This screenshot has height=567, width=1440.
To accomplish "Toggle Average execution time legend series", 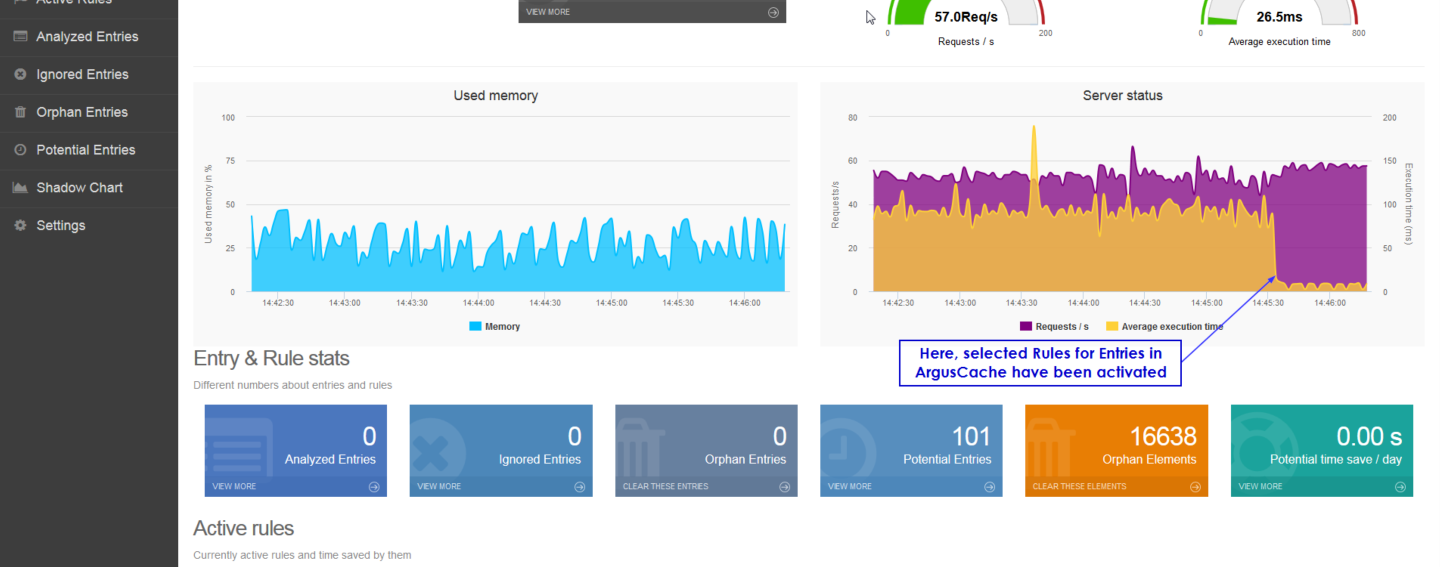I will tap(1164, 326).
